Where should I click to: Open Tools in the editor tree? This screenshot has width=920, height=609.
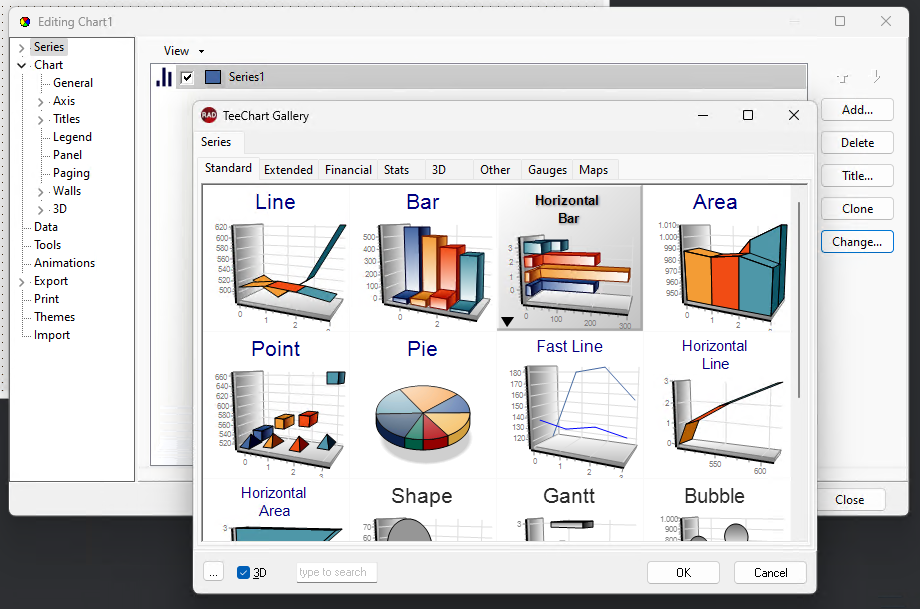[x=48, y=245]
